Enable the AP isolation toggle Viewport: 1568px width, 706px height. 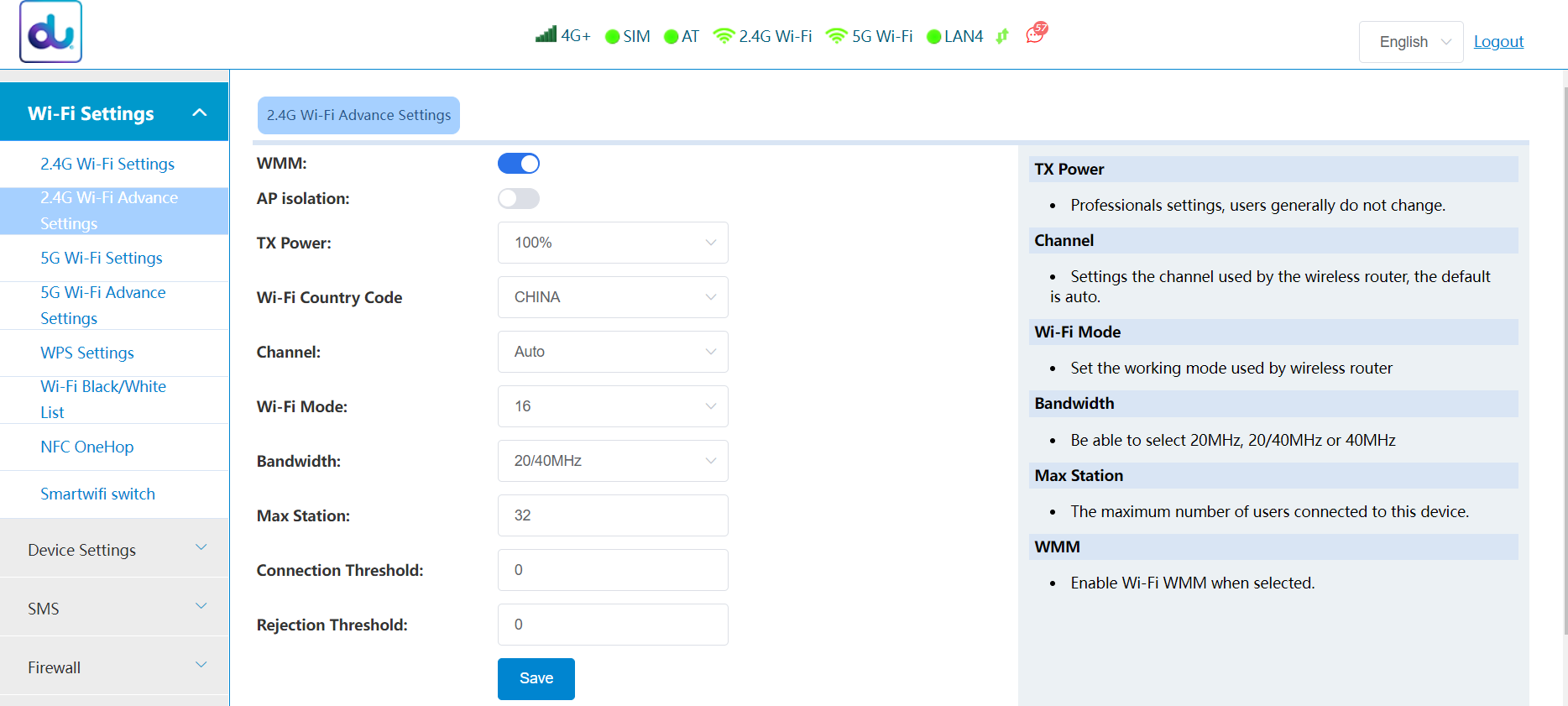(519, 199)
